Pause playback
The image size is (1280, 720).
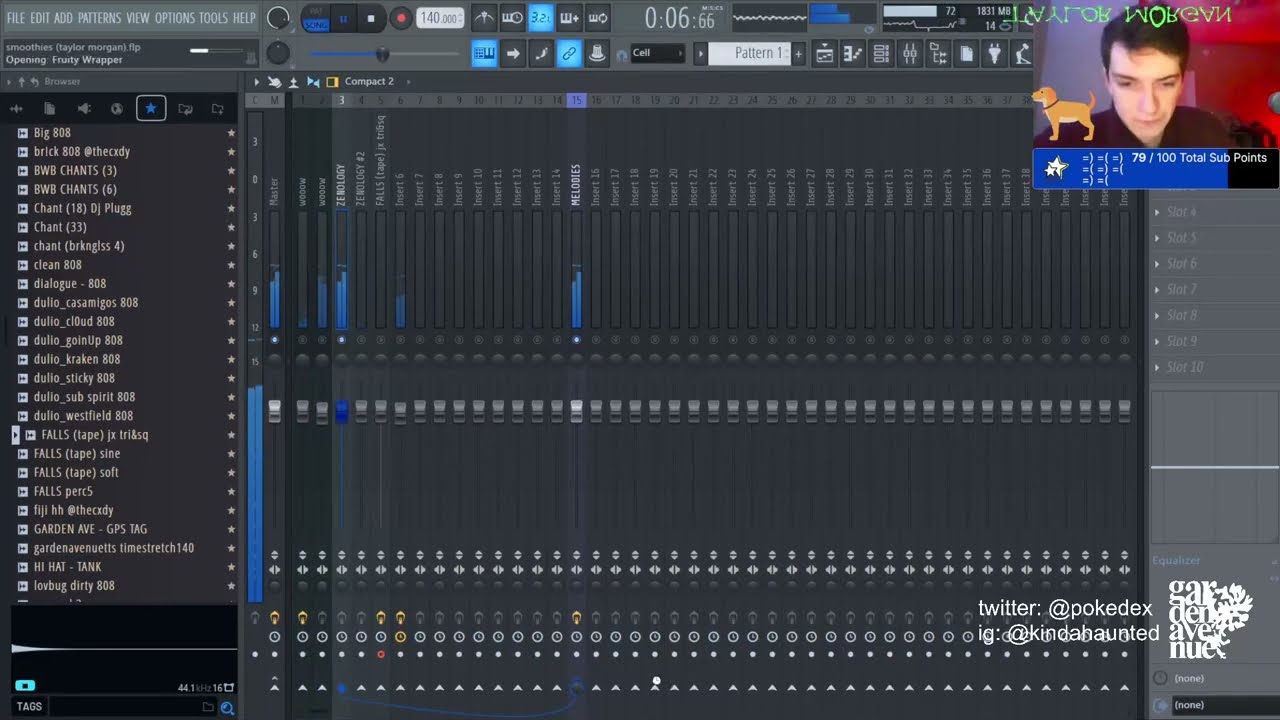click(343, 18)
